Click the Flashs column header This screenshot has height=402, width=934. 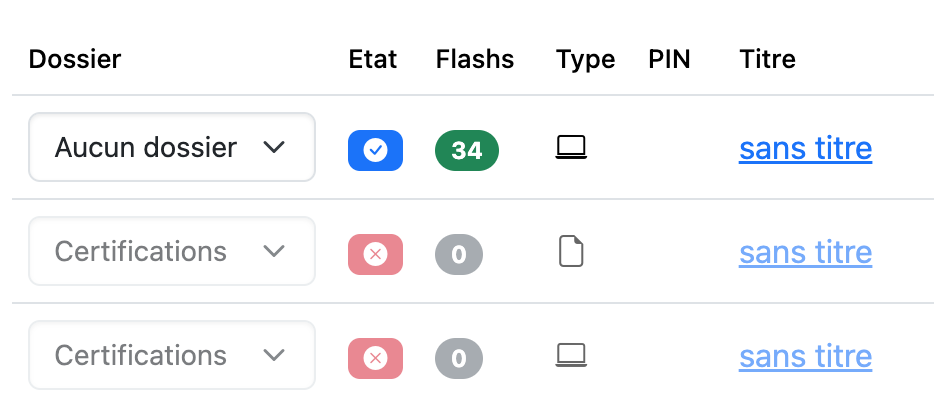(475, 59)
